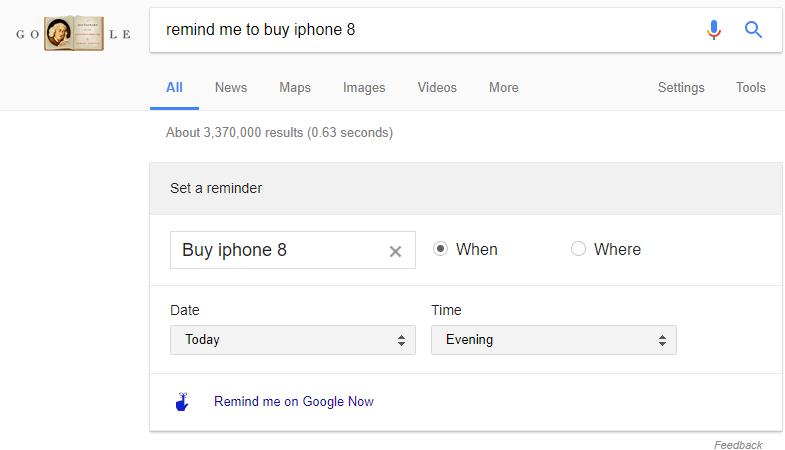
Task: Open search Tools
Action: (750, 88)
